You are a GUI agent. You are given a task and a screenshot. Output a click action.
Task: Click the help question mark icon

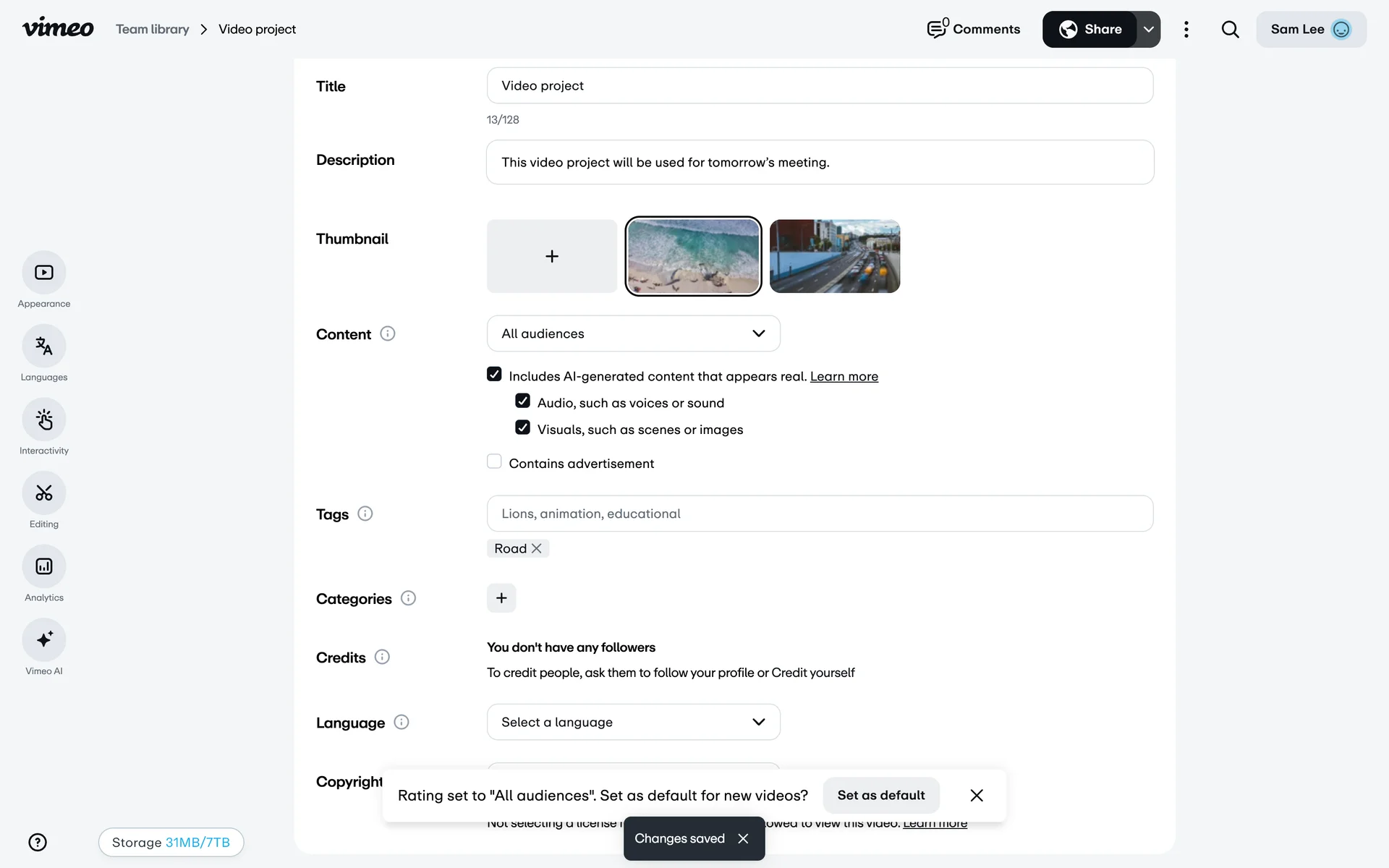(38, 842)
